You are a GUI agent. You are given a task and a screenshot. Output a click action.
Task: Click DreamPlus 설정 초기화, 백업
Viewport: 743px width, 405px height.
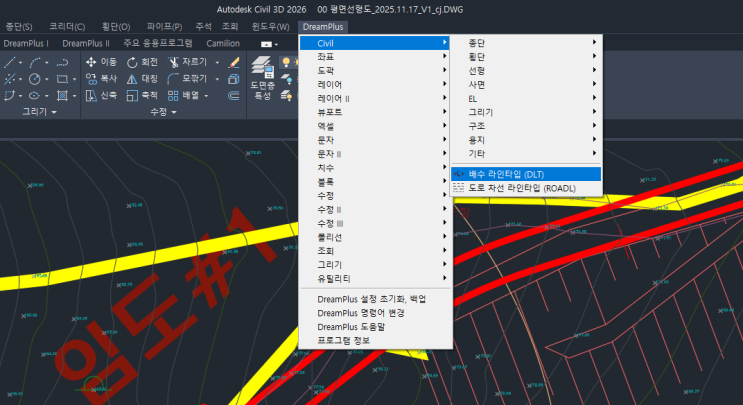[375, 299]
